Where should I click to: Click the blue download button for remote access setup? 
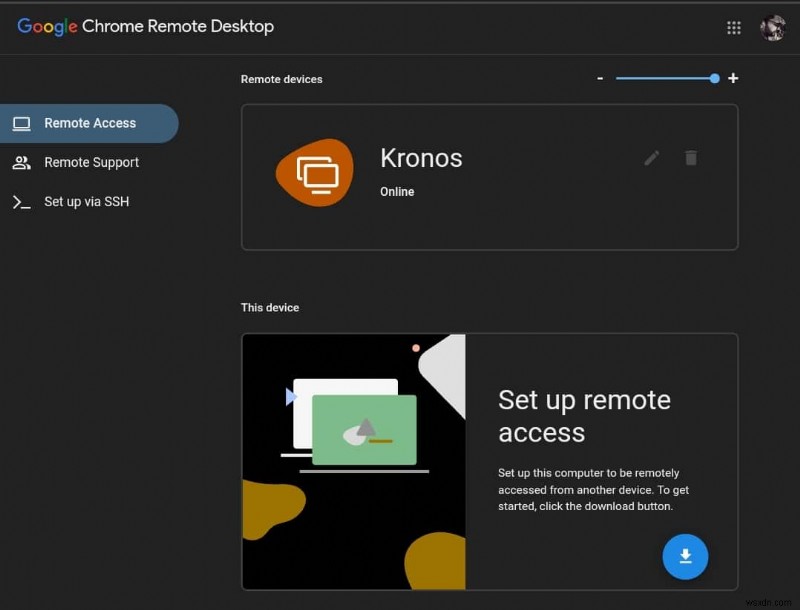tap(685, 557)
